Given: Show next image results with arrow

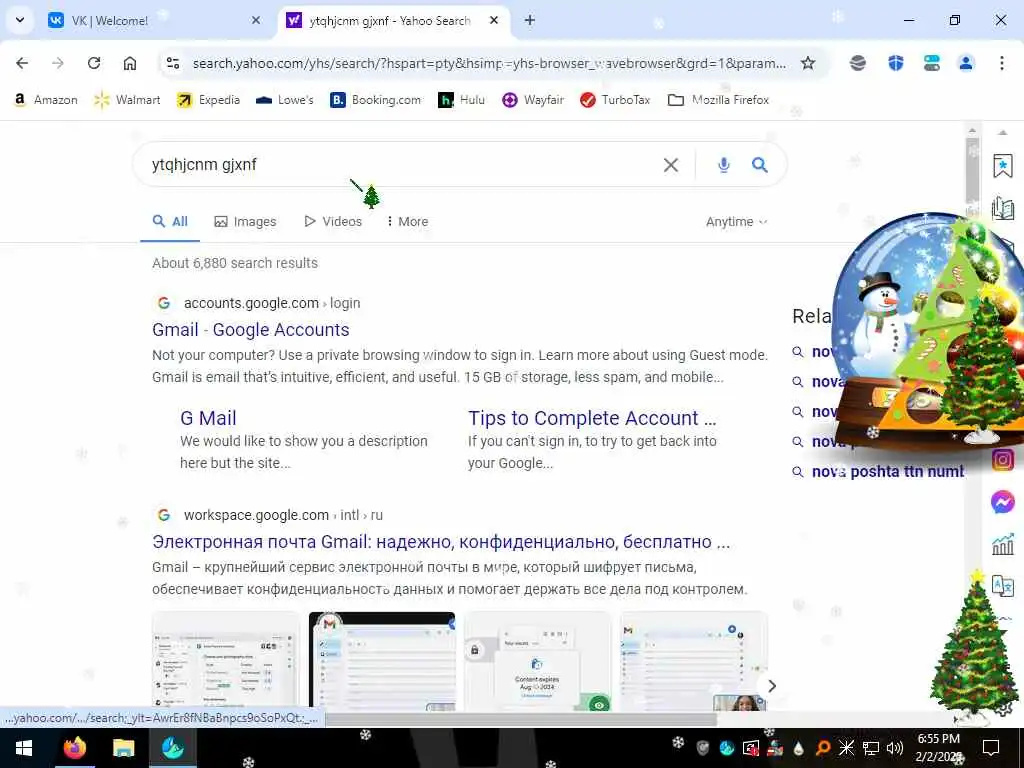Looking at the screenshot, I should 772,686.
